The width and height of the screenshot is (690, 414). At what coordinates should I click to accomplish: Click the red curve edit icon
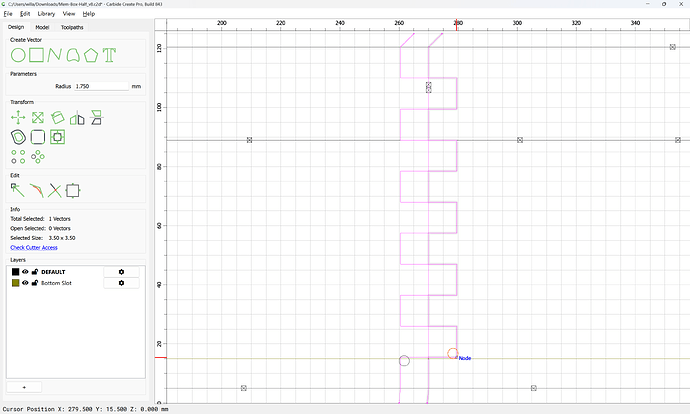(x=37, y=191)
